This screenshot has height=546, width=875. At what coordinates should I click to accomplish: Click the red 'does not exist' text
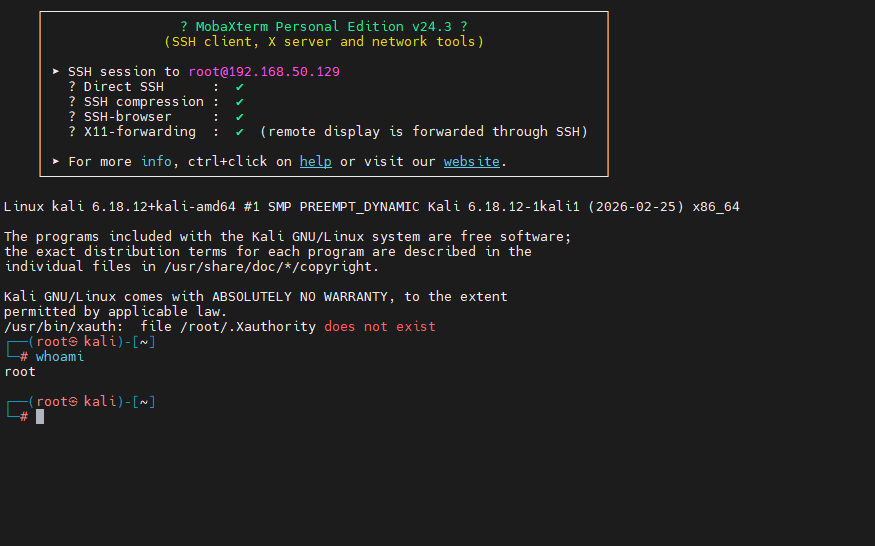click(x=380, y=327)
